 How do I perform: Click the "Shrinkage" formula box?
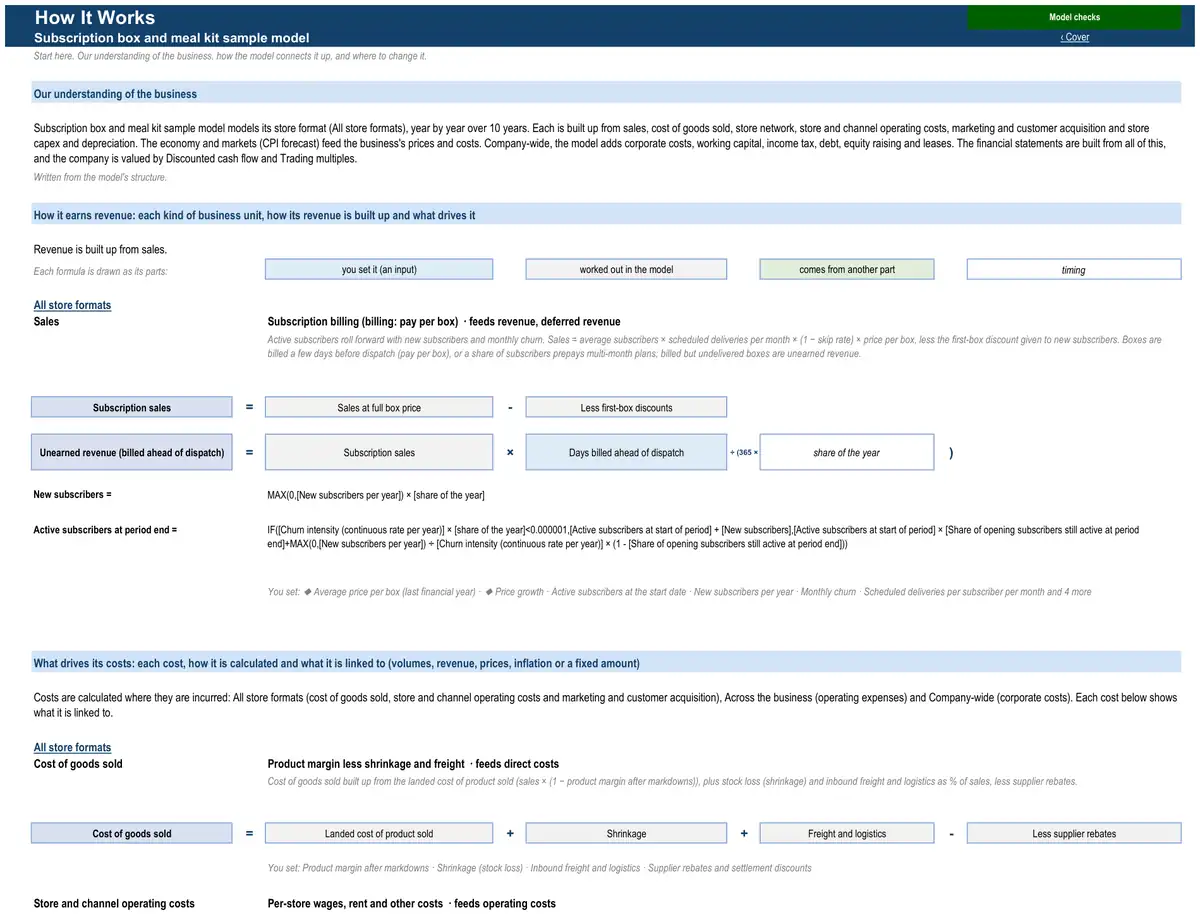[626, 833]
